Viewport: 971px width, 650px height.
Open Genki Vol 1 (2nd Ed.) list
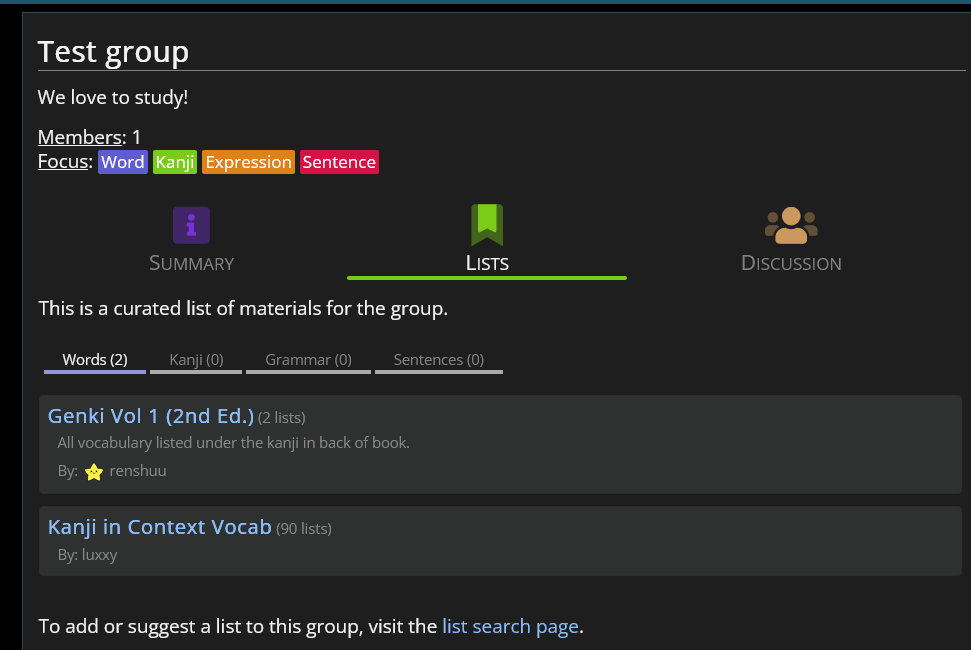[151, 416]
